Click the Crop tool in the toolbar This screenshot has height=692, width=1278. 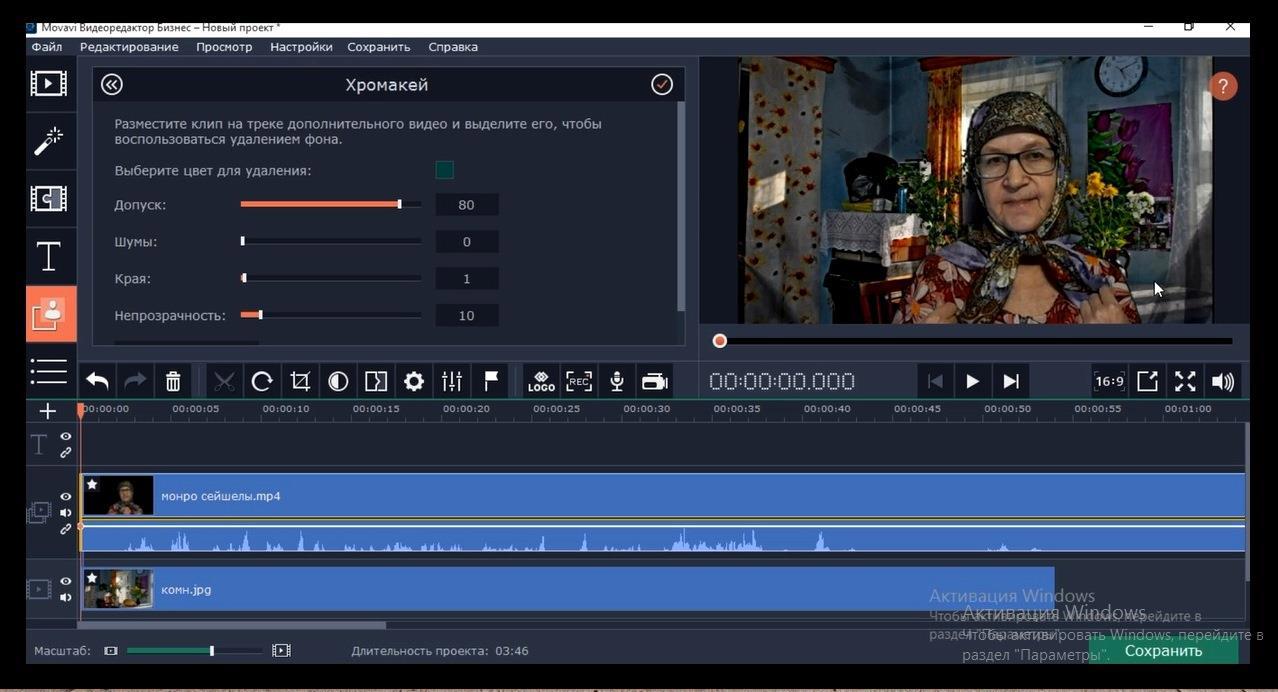point(300,381)
